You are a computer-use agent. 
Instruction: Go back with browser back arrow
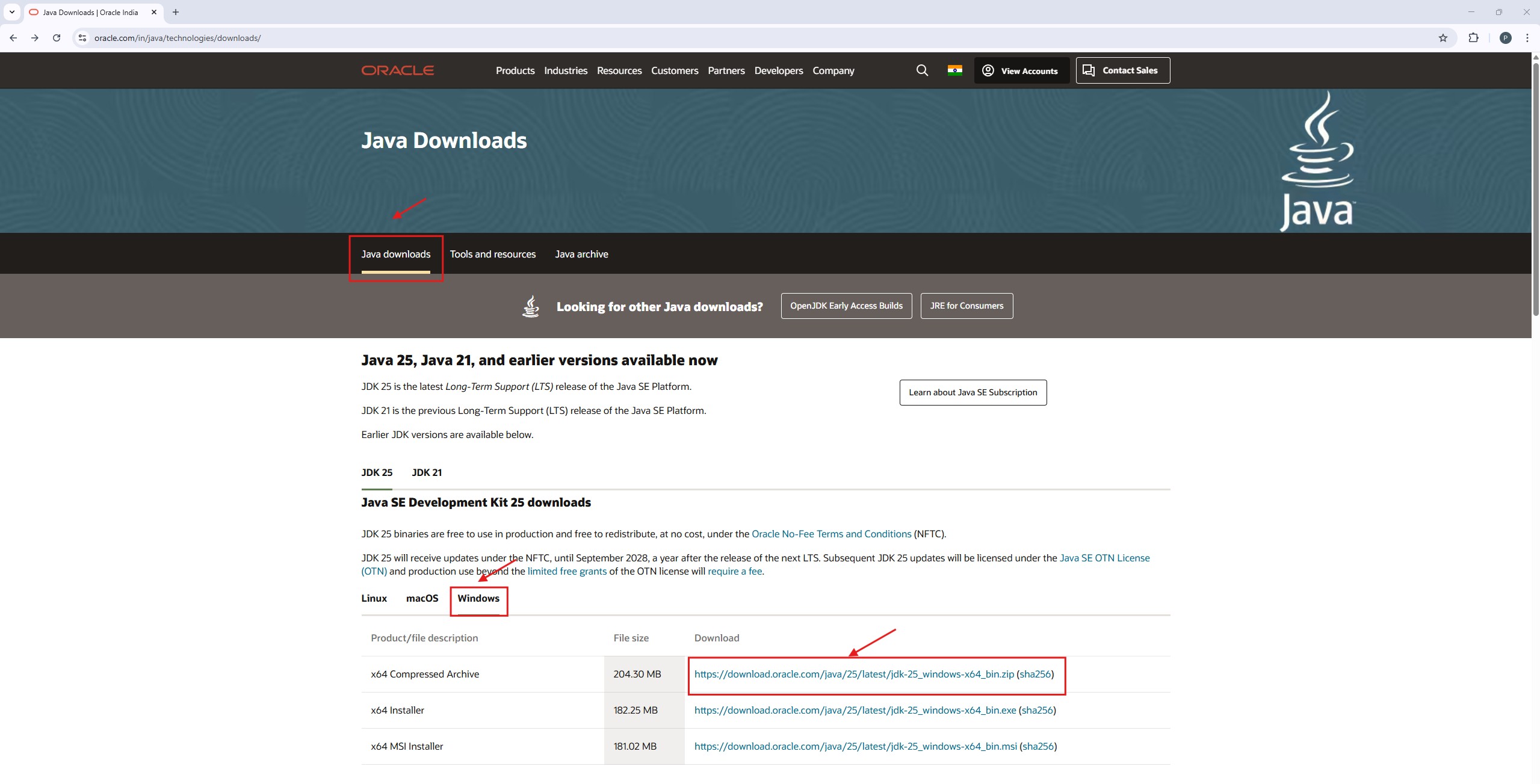click(13, 38)
